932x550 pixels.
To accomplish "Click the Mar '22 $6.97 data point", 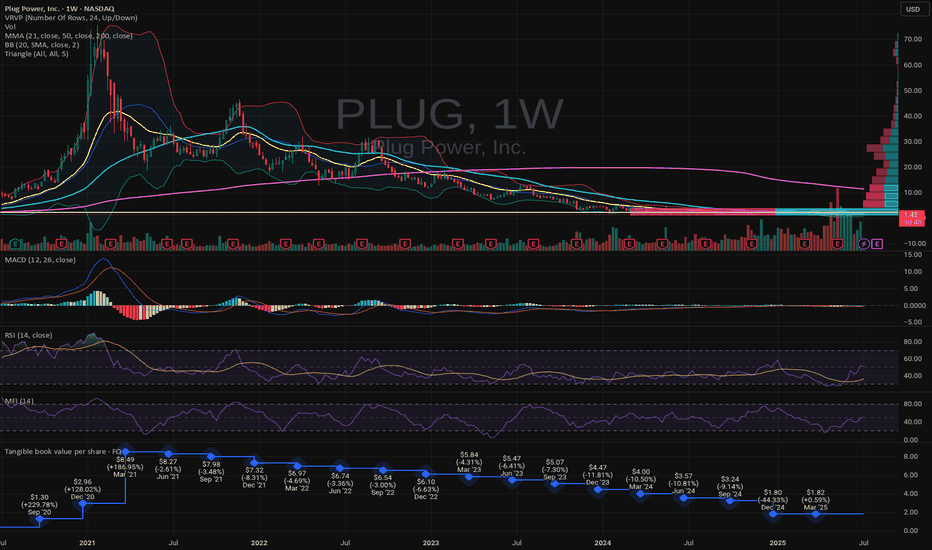I will 297,466.
